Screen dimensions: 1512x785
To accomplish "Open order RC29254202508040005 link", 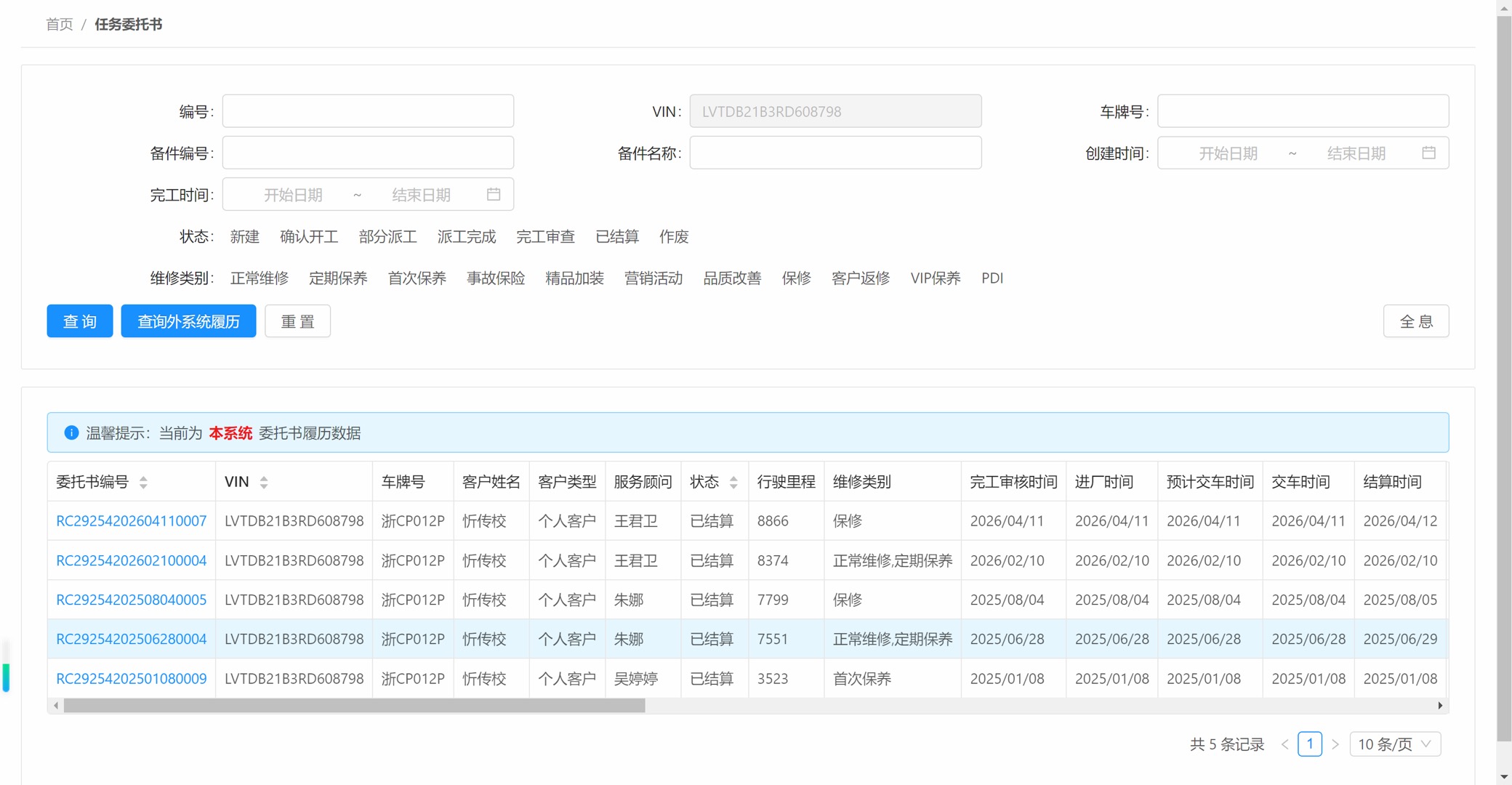I will tap(132, 600).
